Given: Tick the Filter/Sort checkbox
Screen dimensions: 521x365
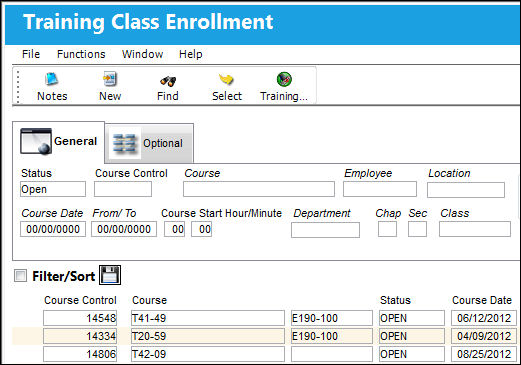Looking at the screenshot, I should (20, 276).
